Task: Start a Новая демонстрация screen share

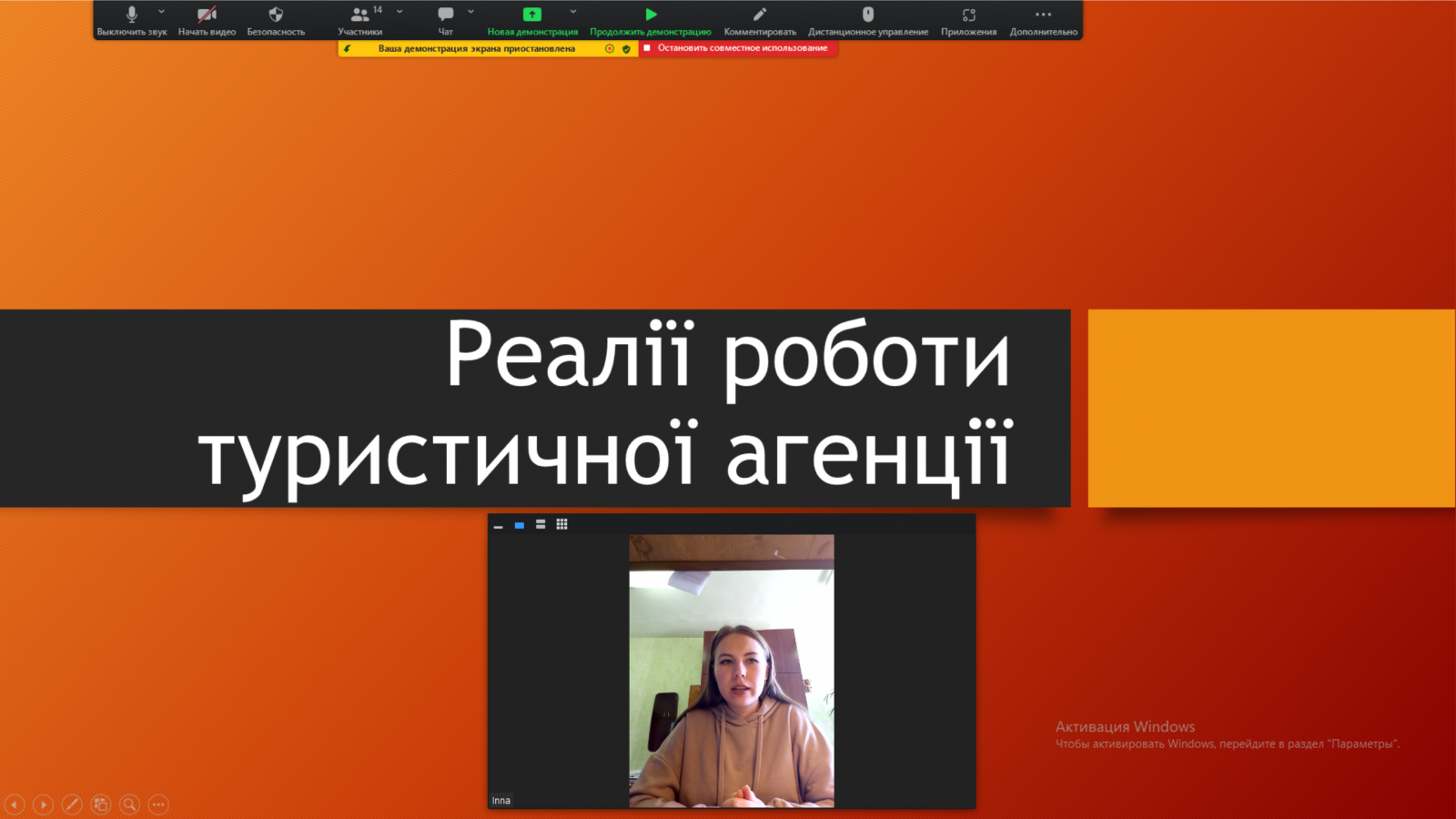Action: pos(532,20)
